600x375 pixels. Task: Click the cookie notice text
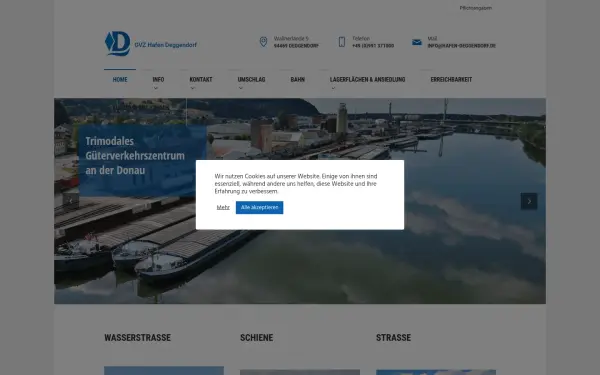(x=296, y=184)
